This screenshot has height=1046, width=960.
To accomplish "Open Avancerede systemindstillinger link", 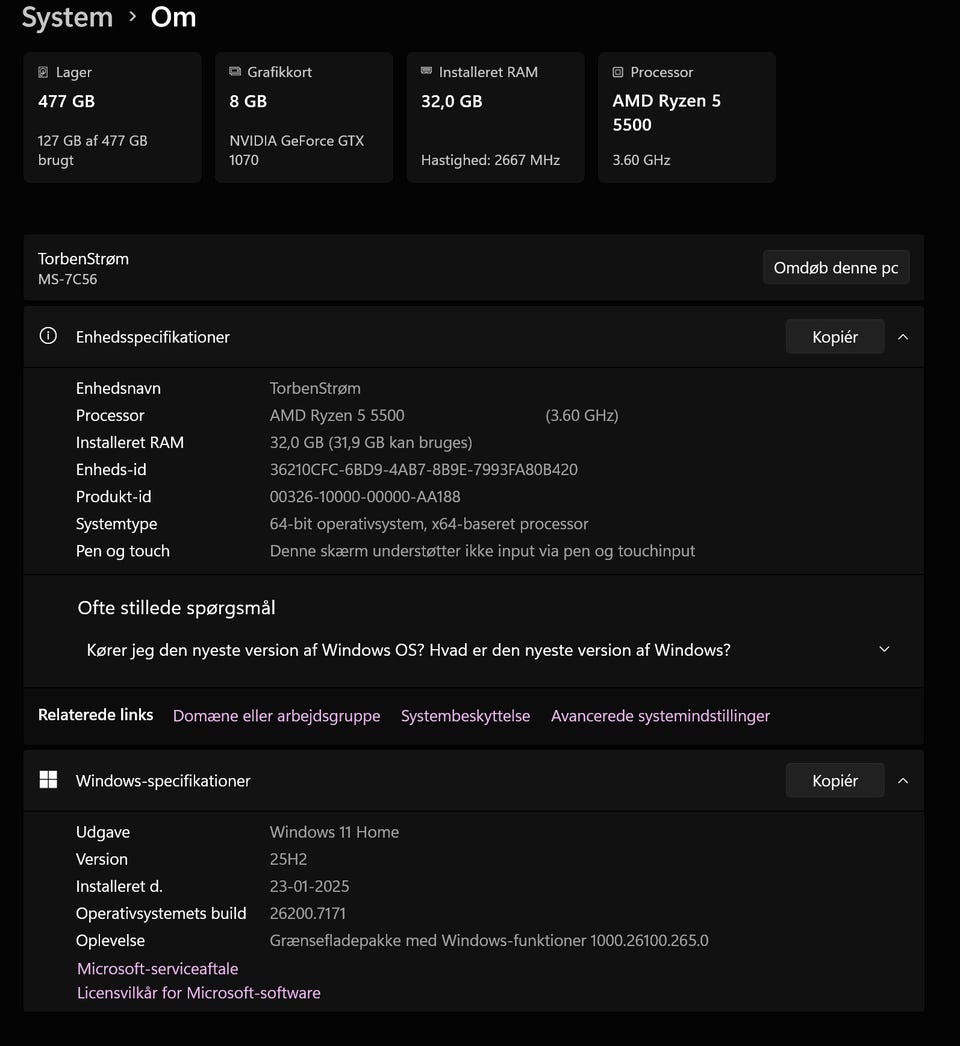I will (x=660, y=716).
